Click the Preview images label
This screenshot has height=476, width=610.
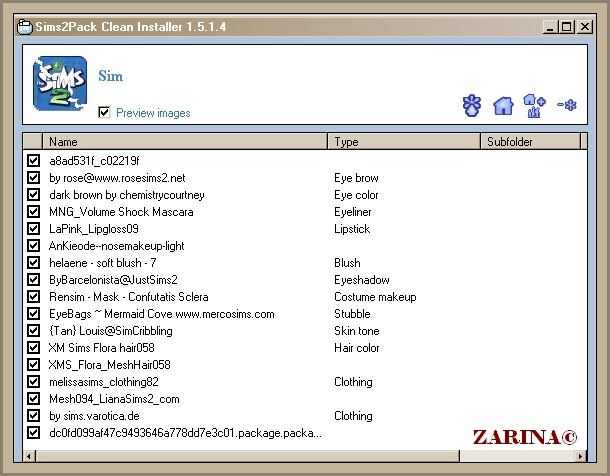(x=153, y=113)
